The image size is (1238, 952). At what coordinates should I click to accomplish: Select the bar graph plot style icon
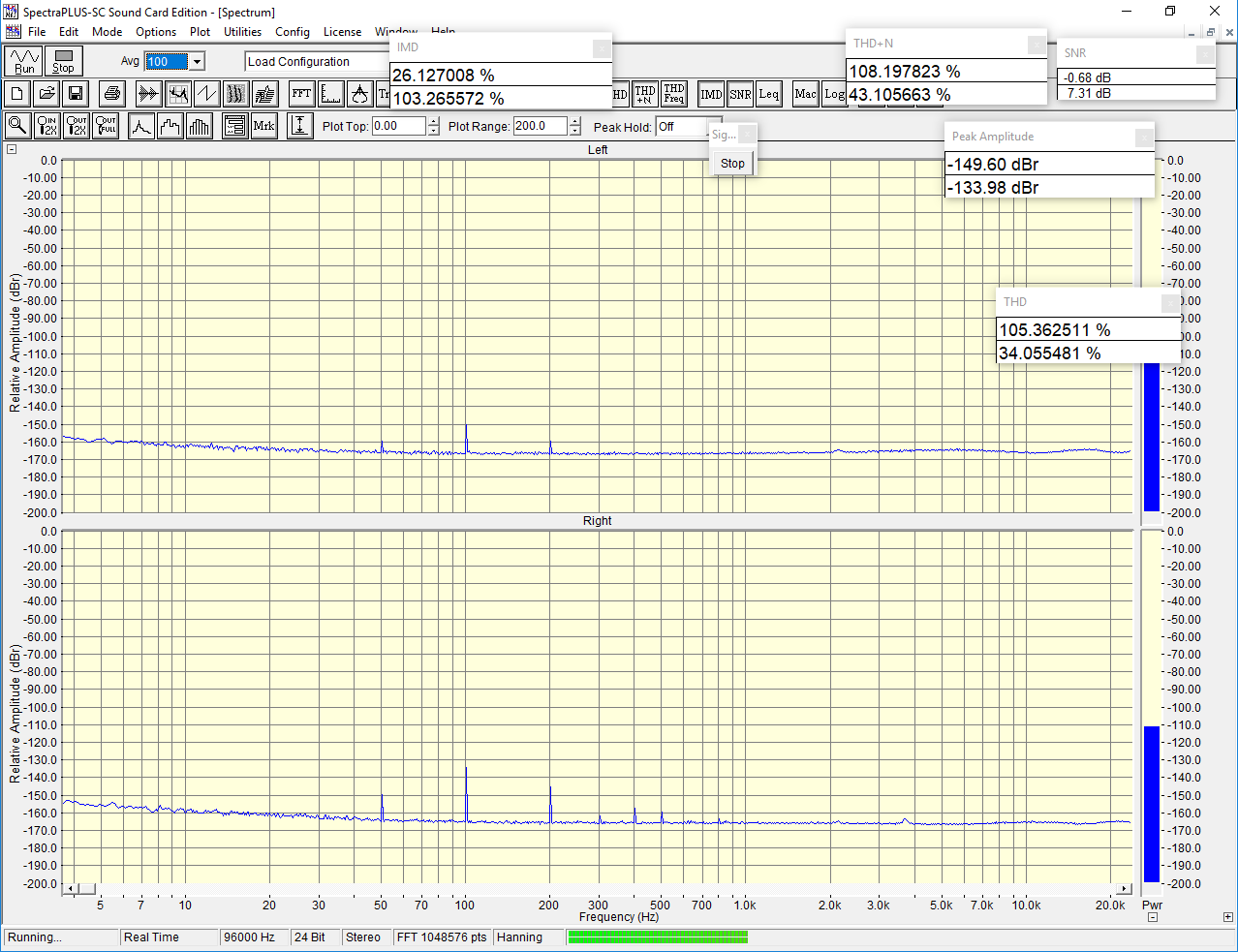[x=200, y=126]
